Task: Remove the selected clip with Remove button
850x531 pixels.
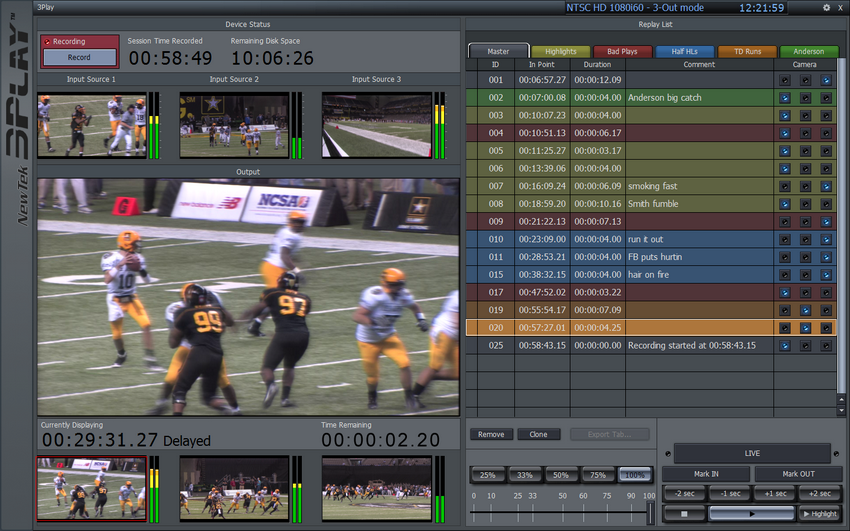Action: (x=491, y=434)
